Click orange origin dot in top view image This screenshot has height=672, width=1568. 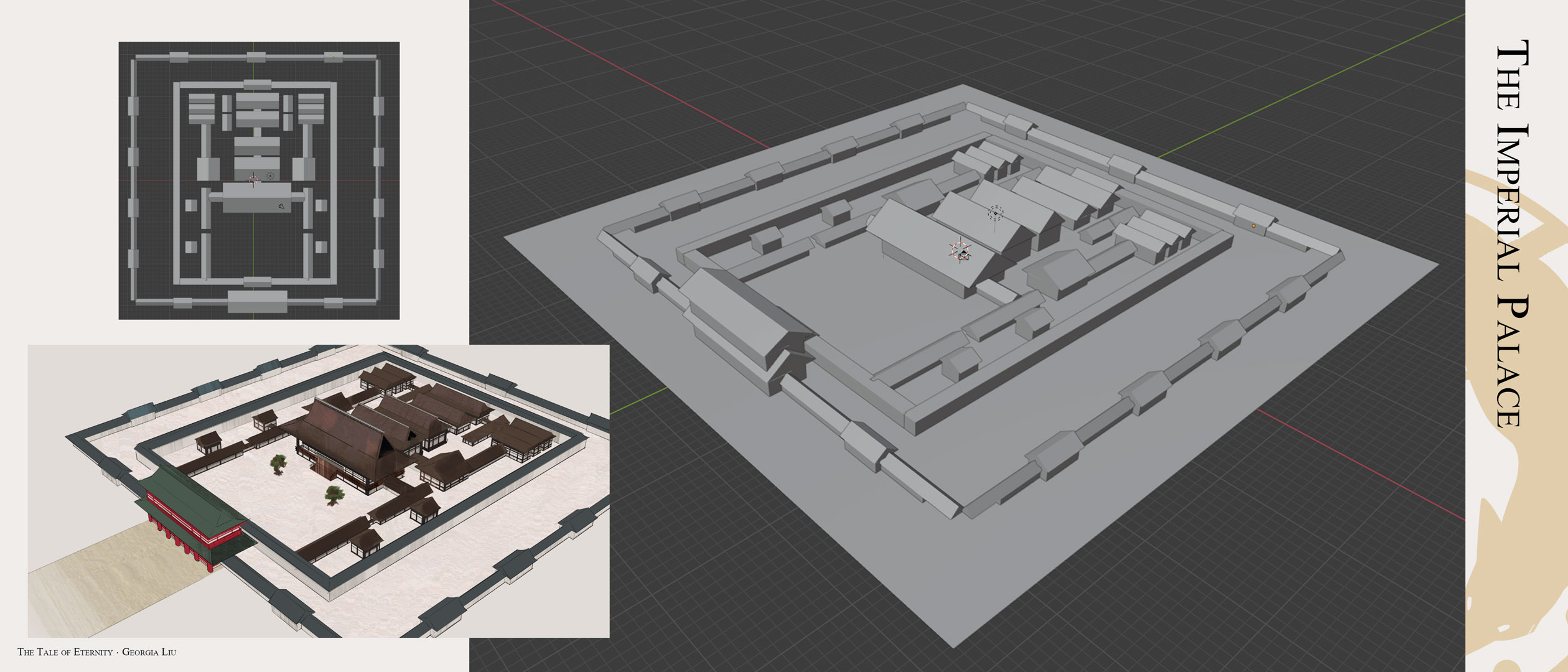(x=334, y=58)
